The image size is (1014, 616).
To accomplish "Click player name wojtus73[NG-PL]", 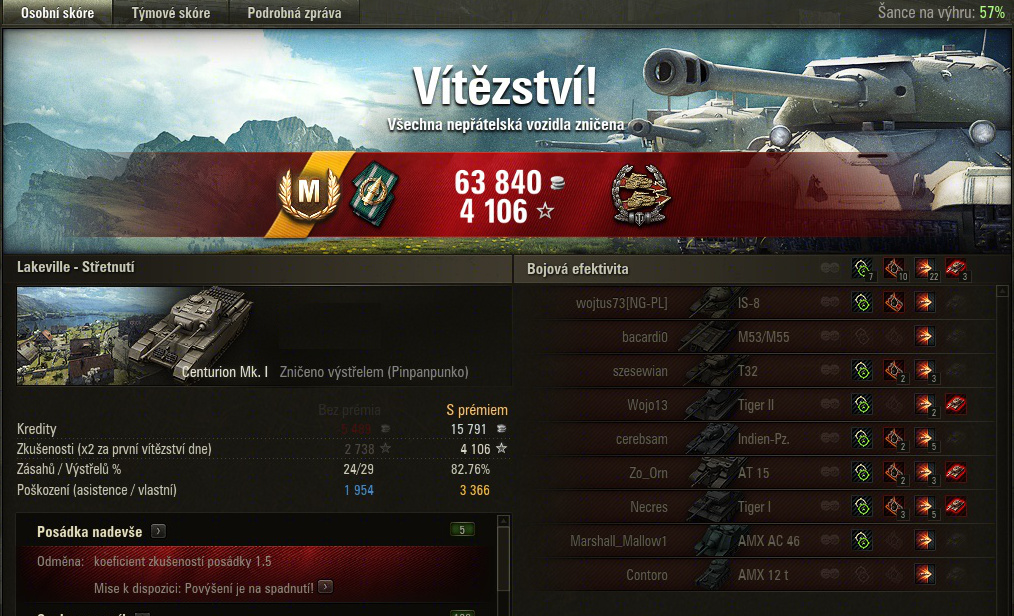I will pyautogui.click(x=621, y=303).
